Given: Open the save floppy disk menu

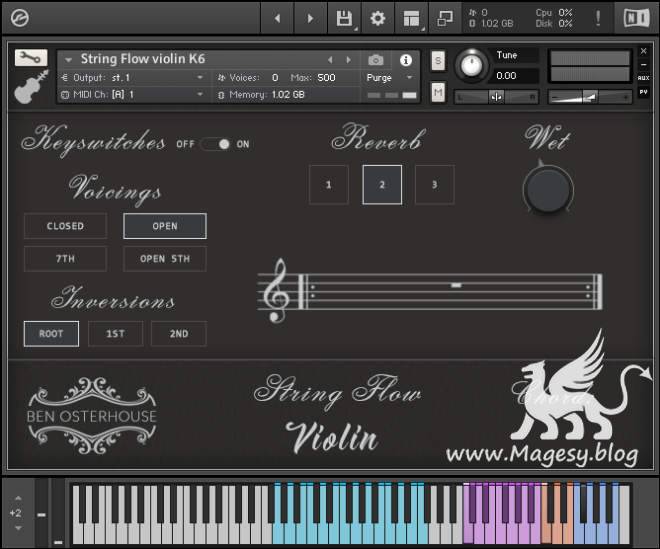Looking at the screenshot, I should tap(344, 19).
